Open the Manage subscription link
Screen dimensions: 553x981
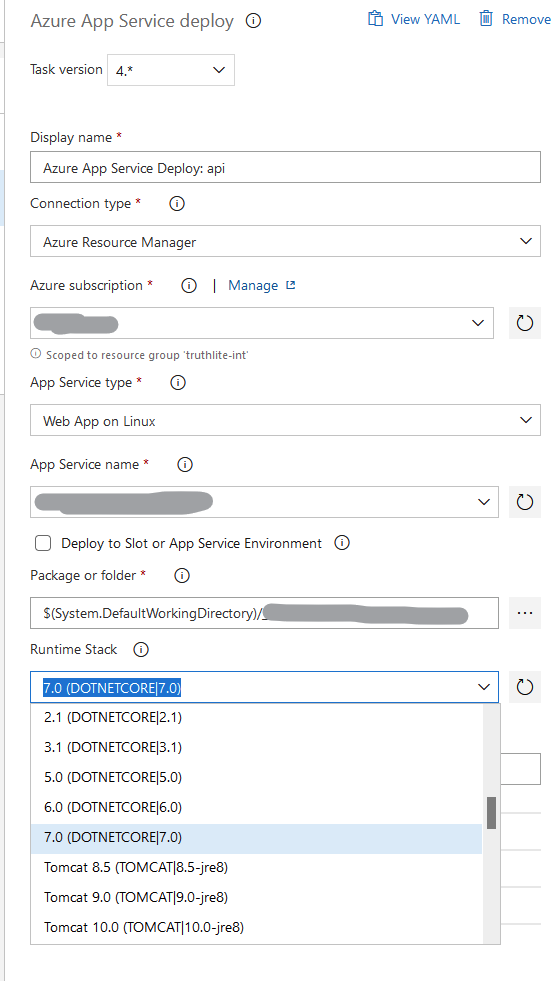(253, 286)
